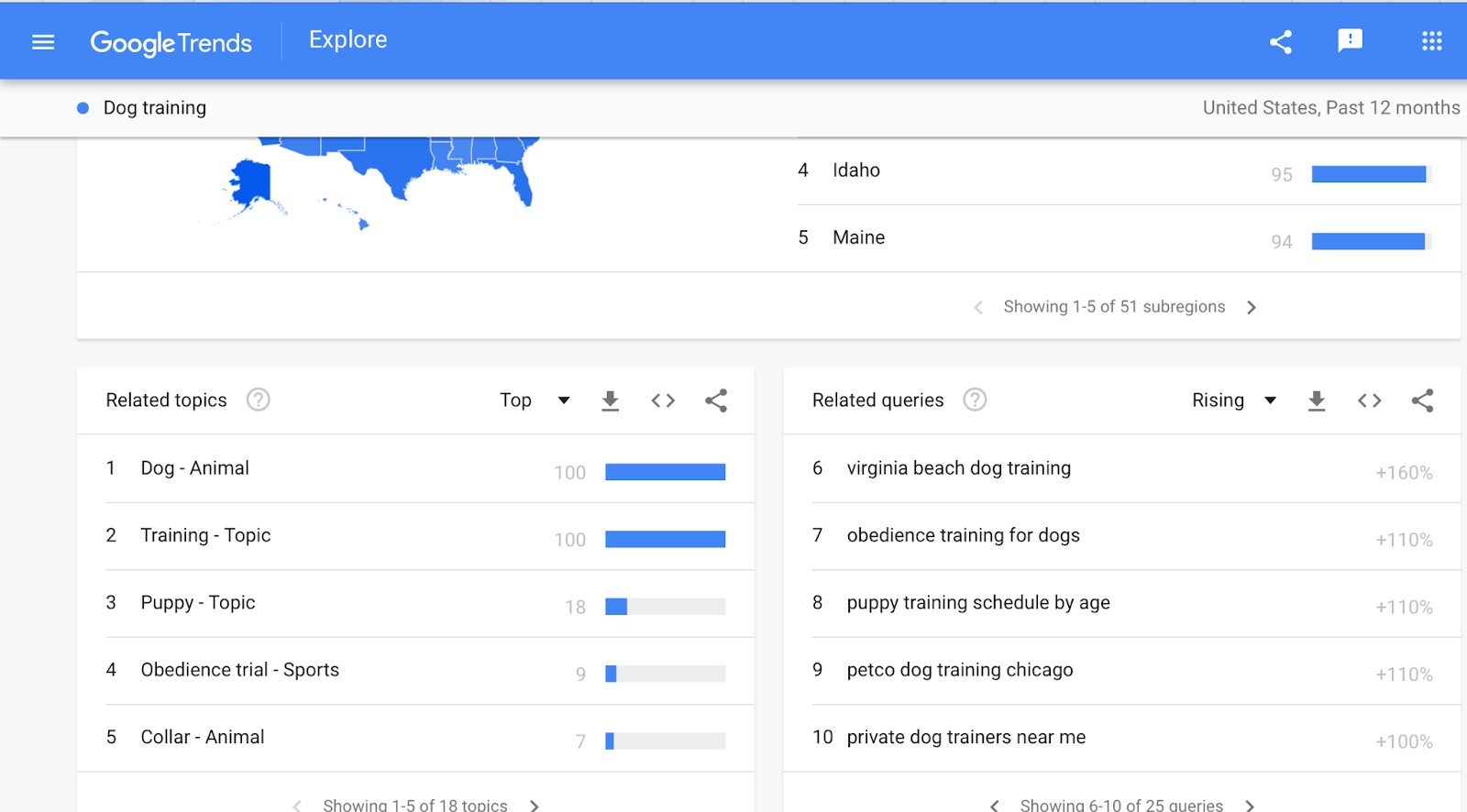Open the hamburger main menu
This screenshot has height=812, width=1467.
pyautogui.click(x=43, y=42)
